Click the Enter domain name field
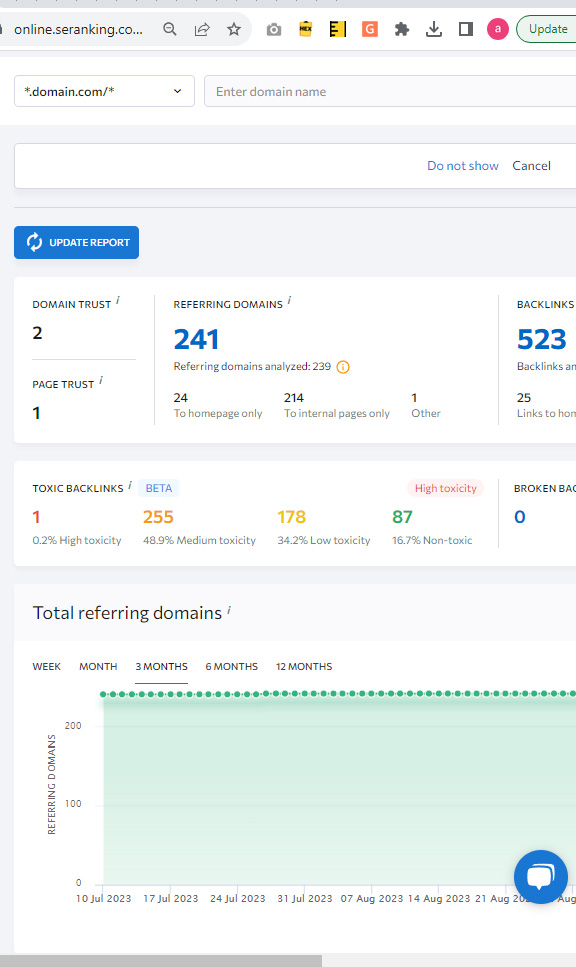Screen dimensions: 576x967 point(390,91)
